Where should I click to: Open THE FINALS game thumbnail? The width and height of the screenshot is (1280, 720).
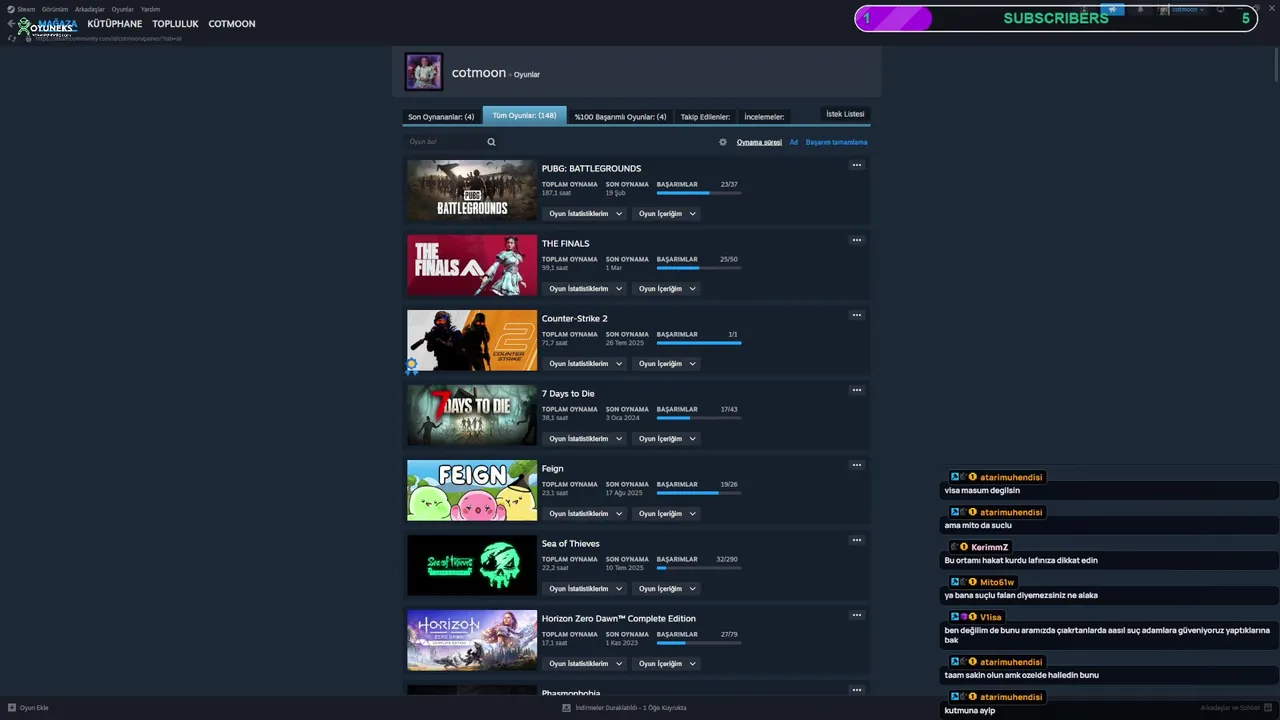pos(472,265)
